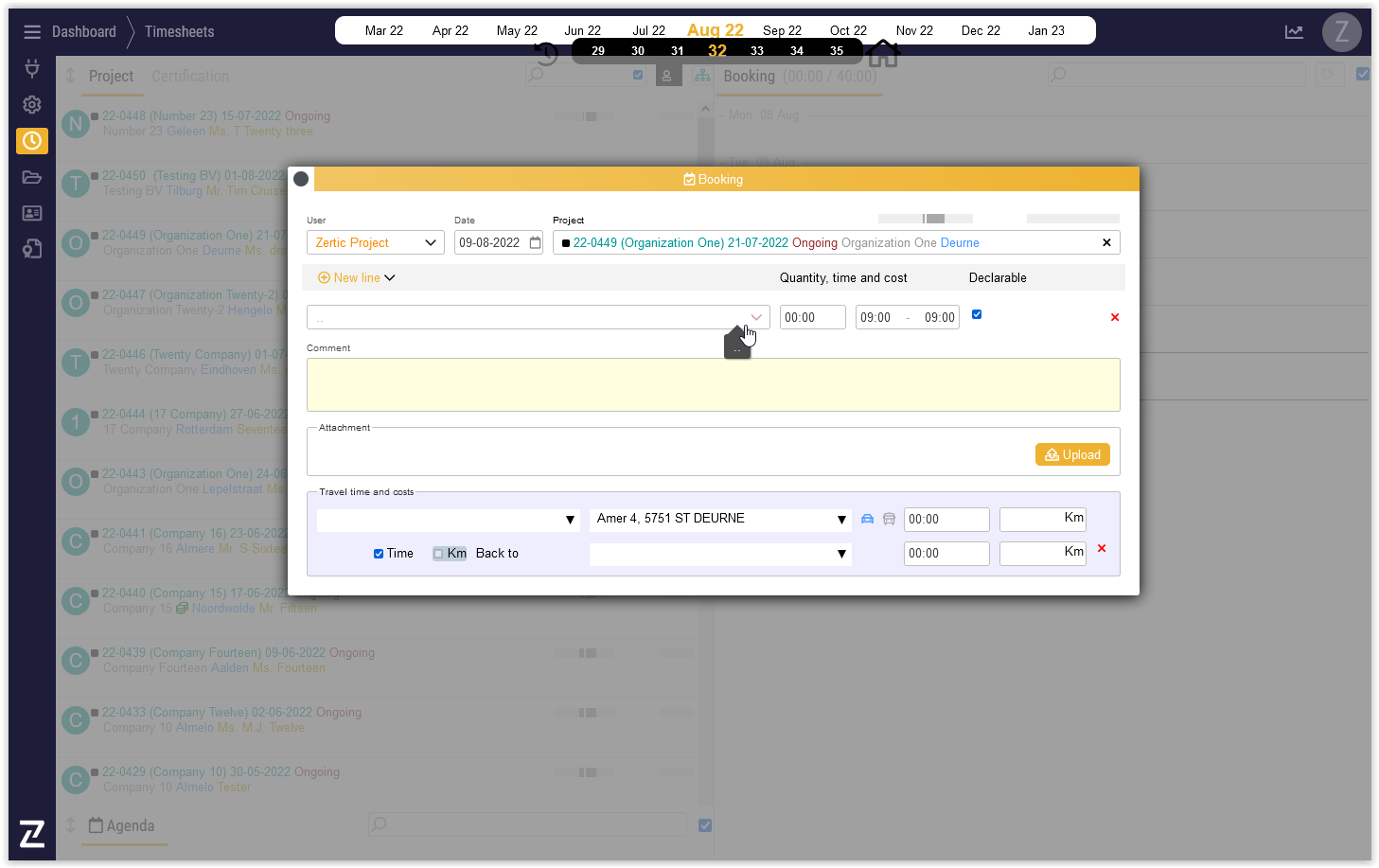Toggle the Declarable checkbox
This screenshot has width=1379, height=868.
977,314
